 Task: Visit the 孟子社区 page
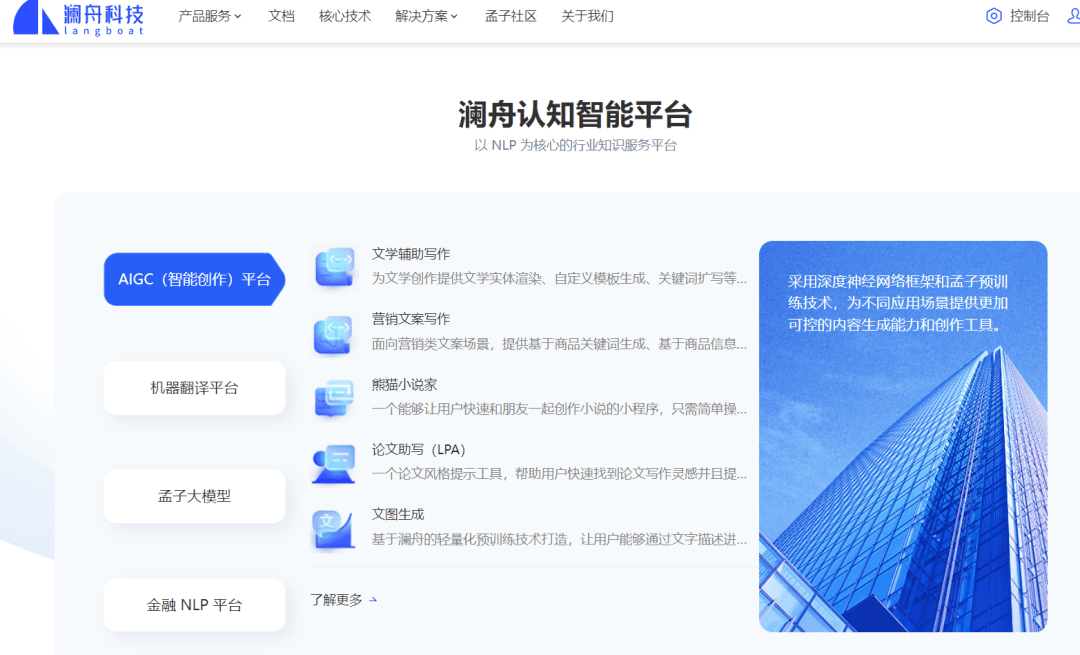click(510, 16)
